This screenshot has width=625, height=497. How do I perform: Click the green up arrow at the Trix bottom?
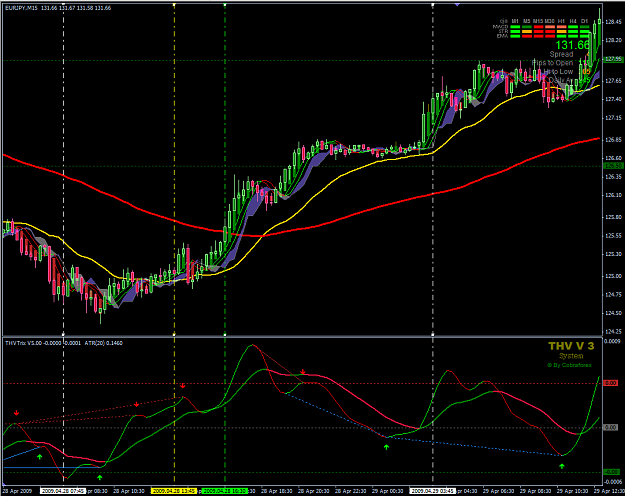[x=100, y=477]
